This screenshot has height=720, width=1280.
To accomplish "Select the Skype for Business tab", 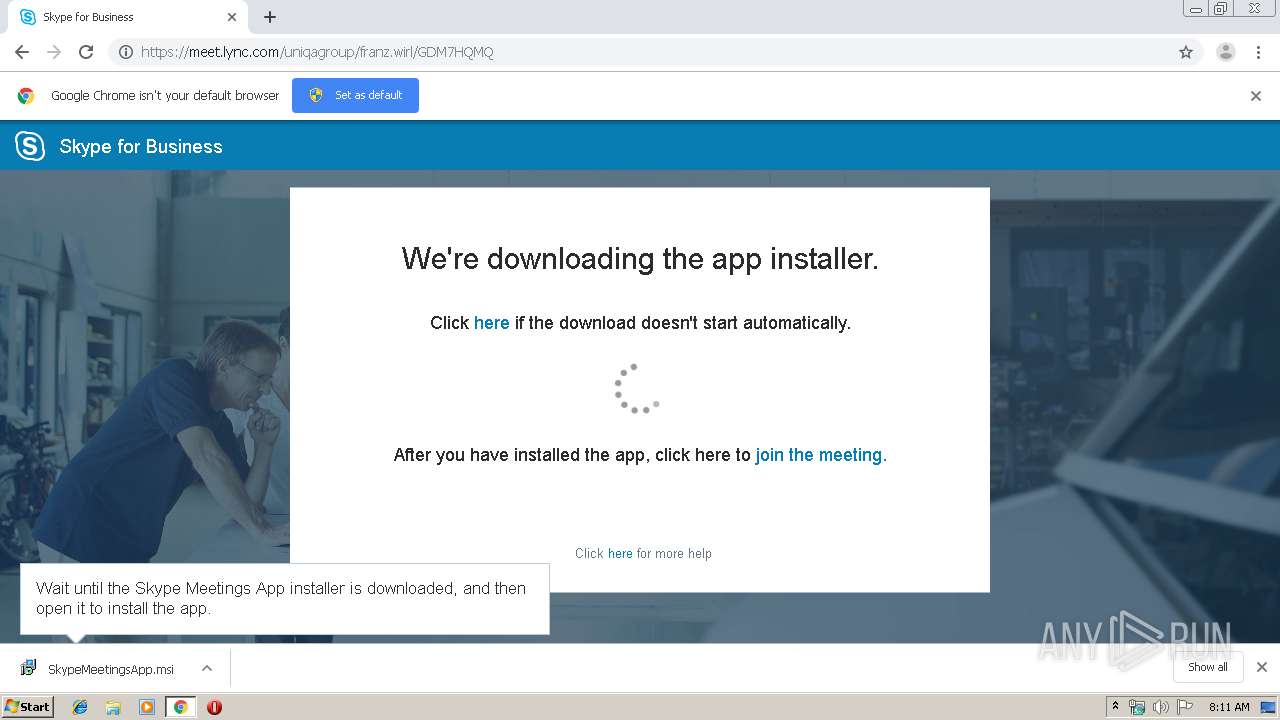I will [126, 17].
